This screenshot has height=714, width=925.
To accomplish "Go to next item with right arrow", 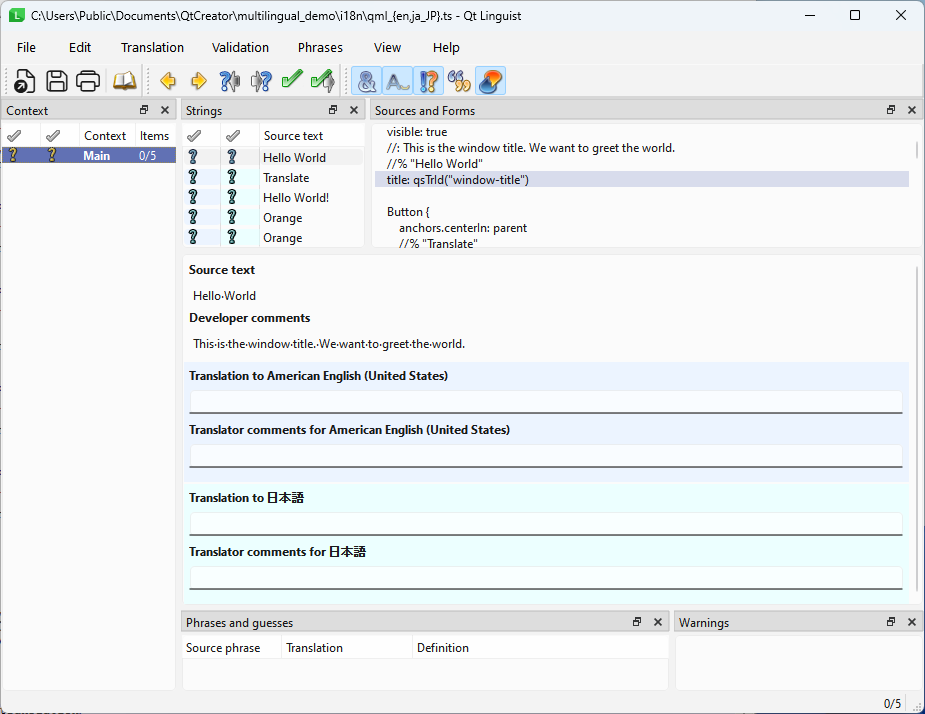I will pos(198,81).
